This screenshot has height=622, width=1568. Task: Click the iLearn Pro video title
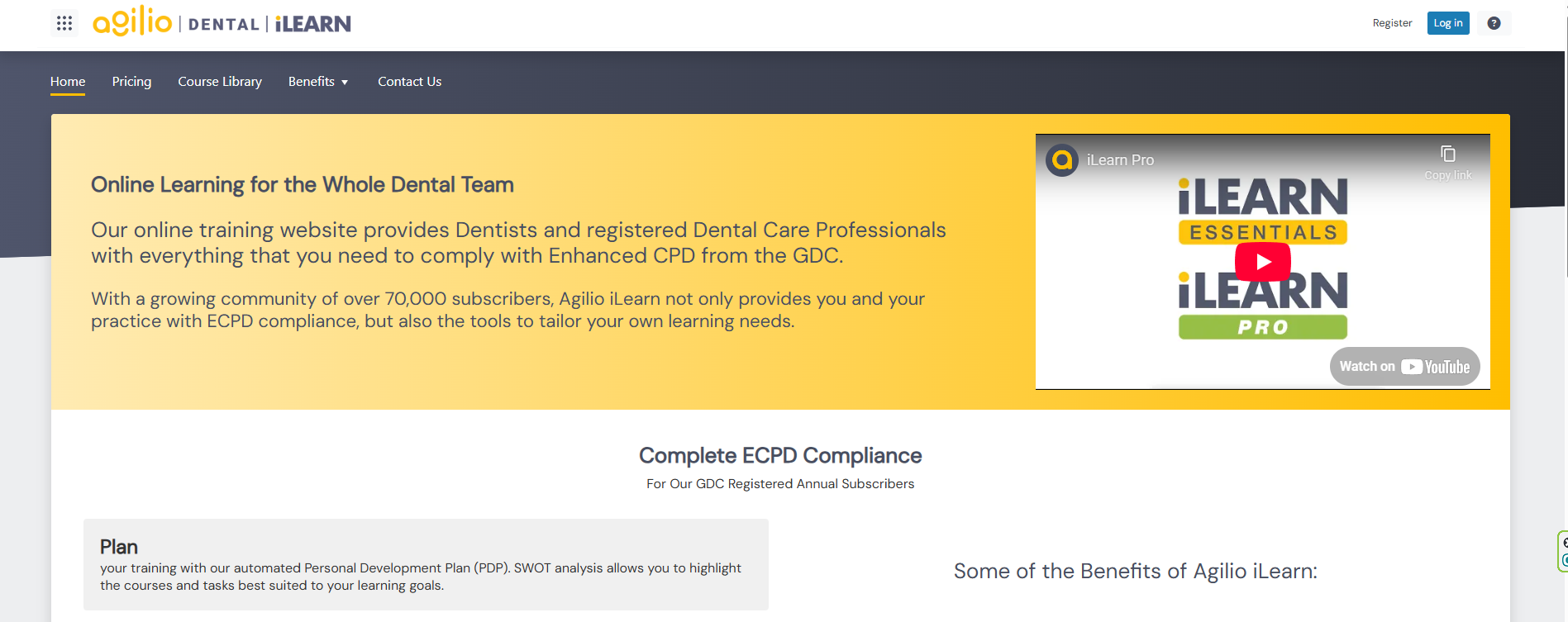pyautogui.click(x=1120, y=160)
